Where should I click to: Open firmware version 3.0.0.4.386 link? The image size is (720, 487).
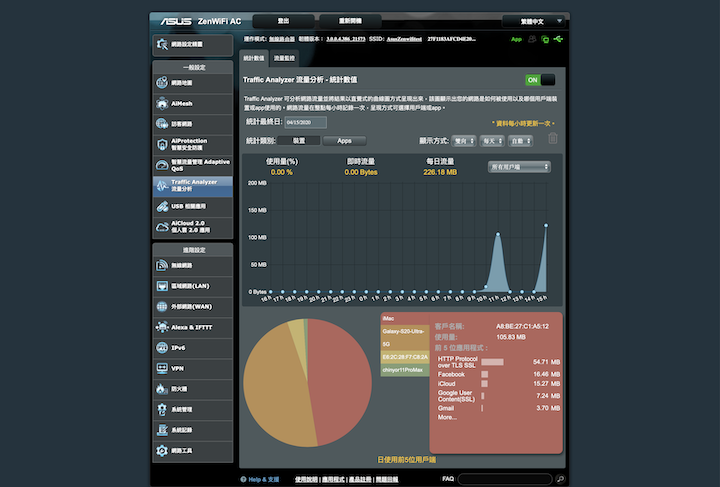[x=346, y=39]
